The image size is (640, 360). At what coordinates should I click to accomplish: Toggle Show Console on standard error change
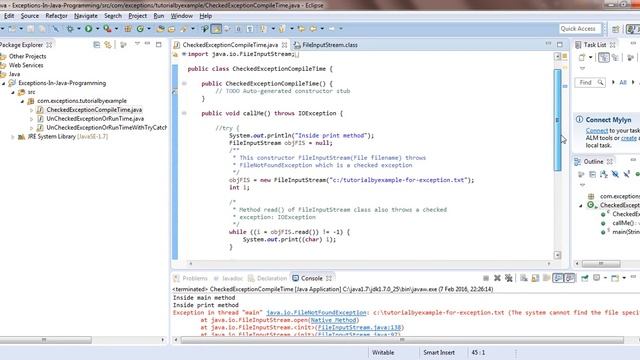pos(569,278)
